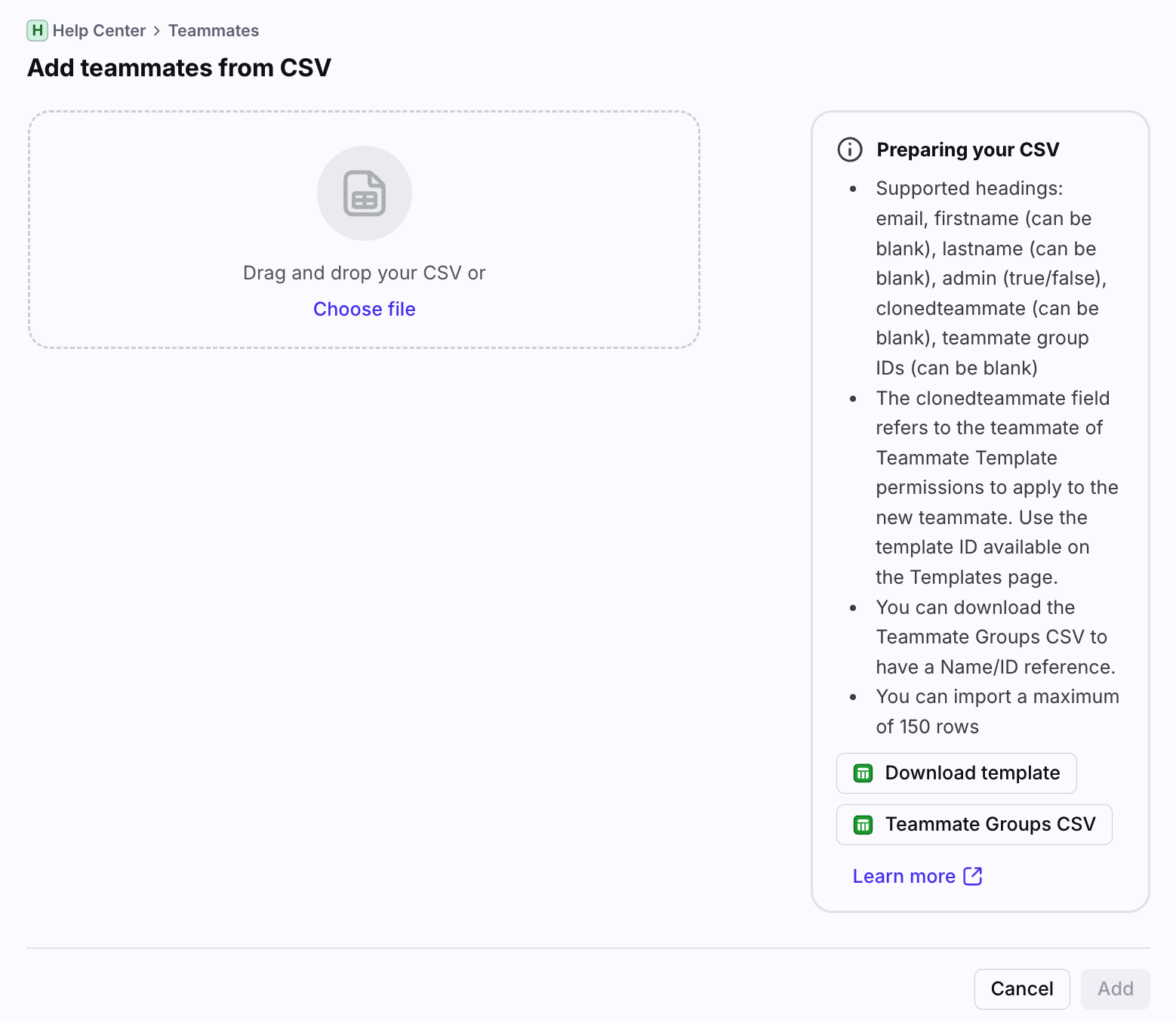Image resolution: width=1176 pixels, height=1021 pixels.
Task: Download the Teammate Groups CSV
Action: coord(990,825)
